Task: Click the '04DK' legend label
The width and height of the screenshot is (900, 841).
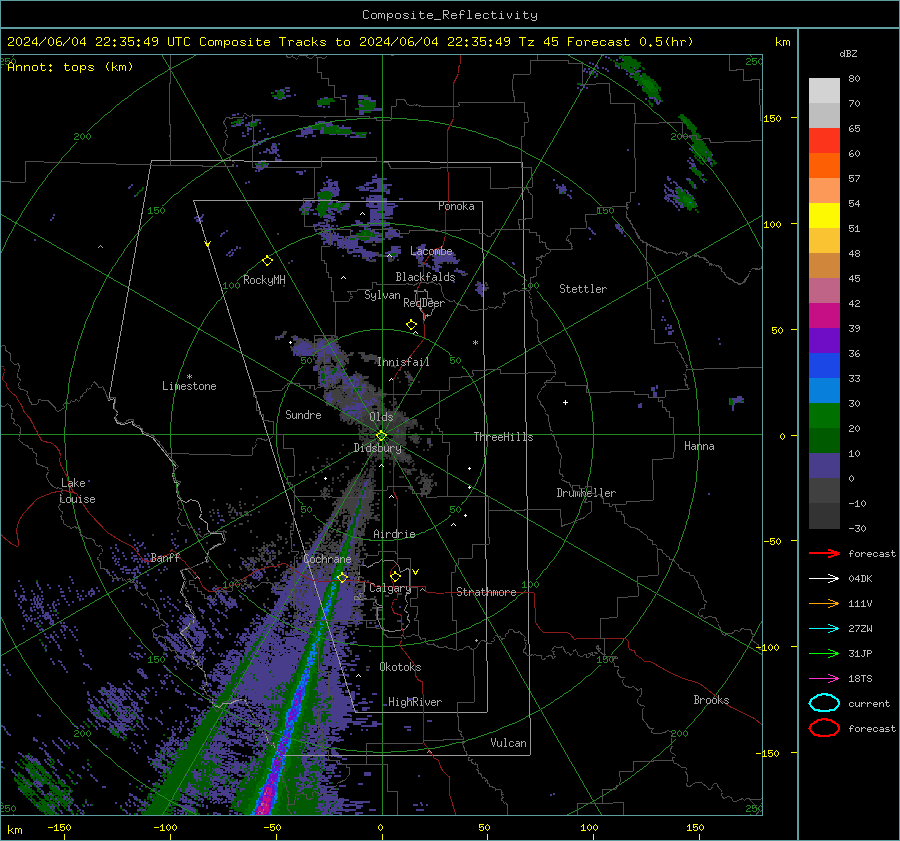Action: 860,579
